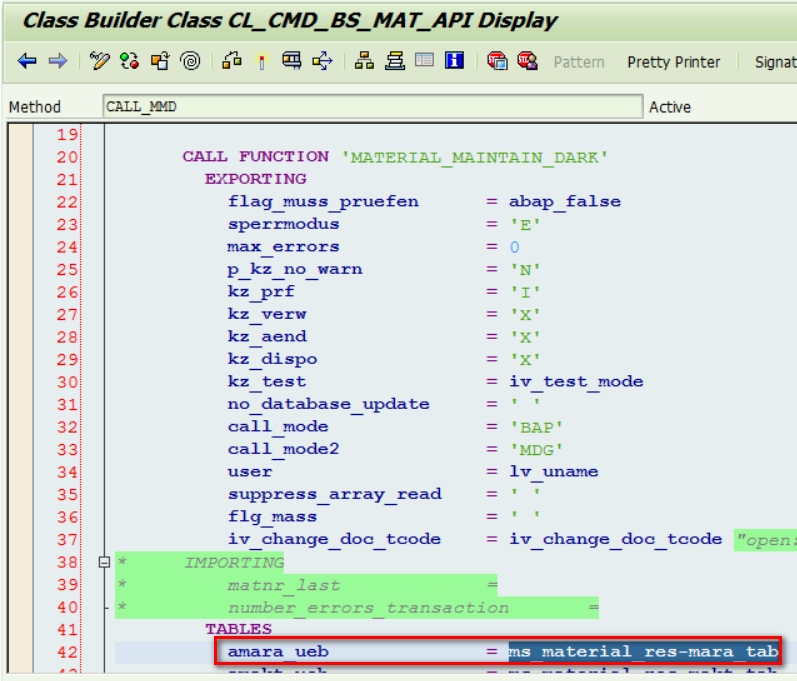Screen dimensions: 797x681
Task: Click the 'MDG' literal value
Action: (536, 450)
